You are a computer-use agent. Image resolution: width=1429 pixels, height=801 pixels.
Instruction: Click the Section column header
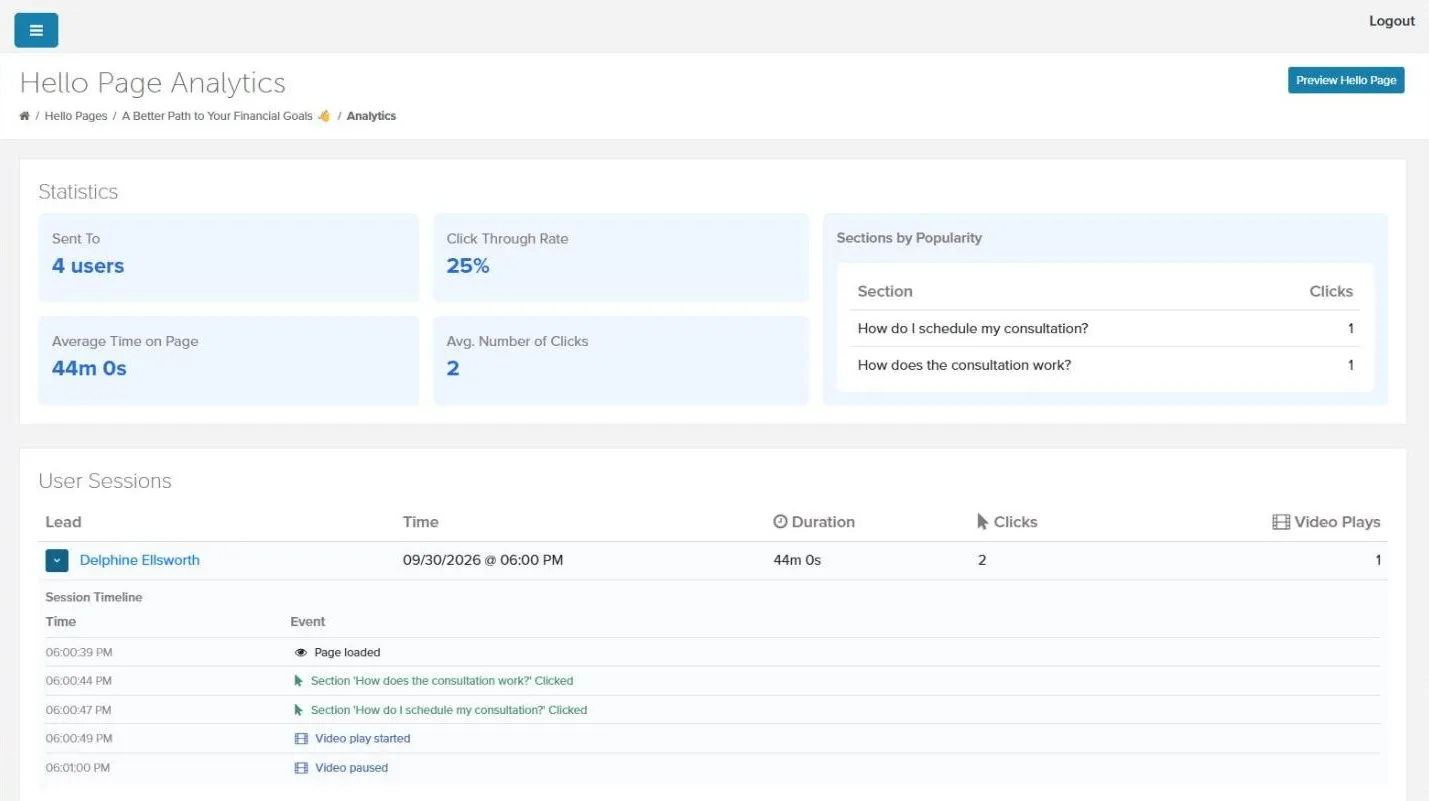pos(885,291)
